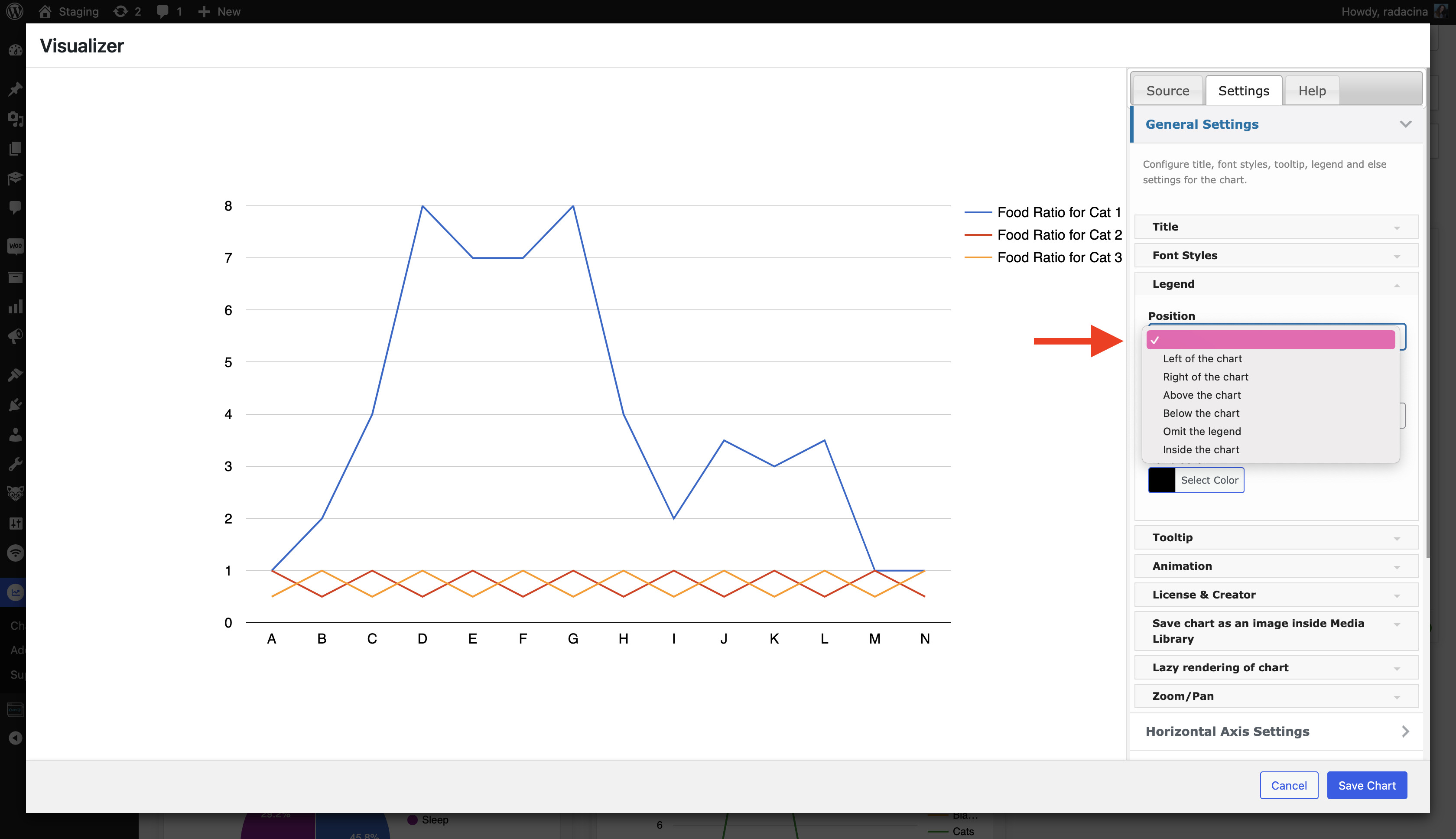Click the Select Color button
Screen dimensions: 1456x839
pos(1209,480)
